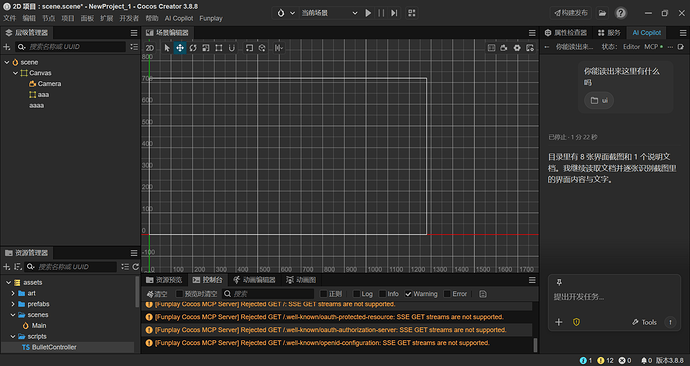The image size is (690, 366).
Task: Toggle the Log filter checkbox
Action: coord(356,294)
